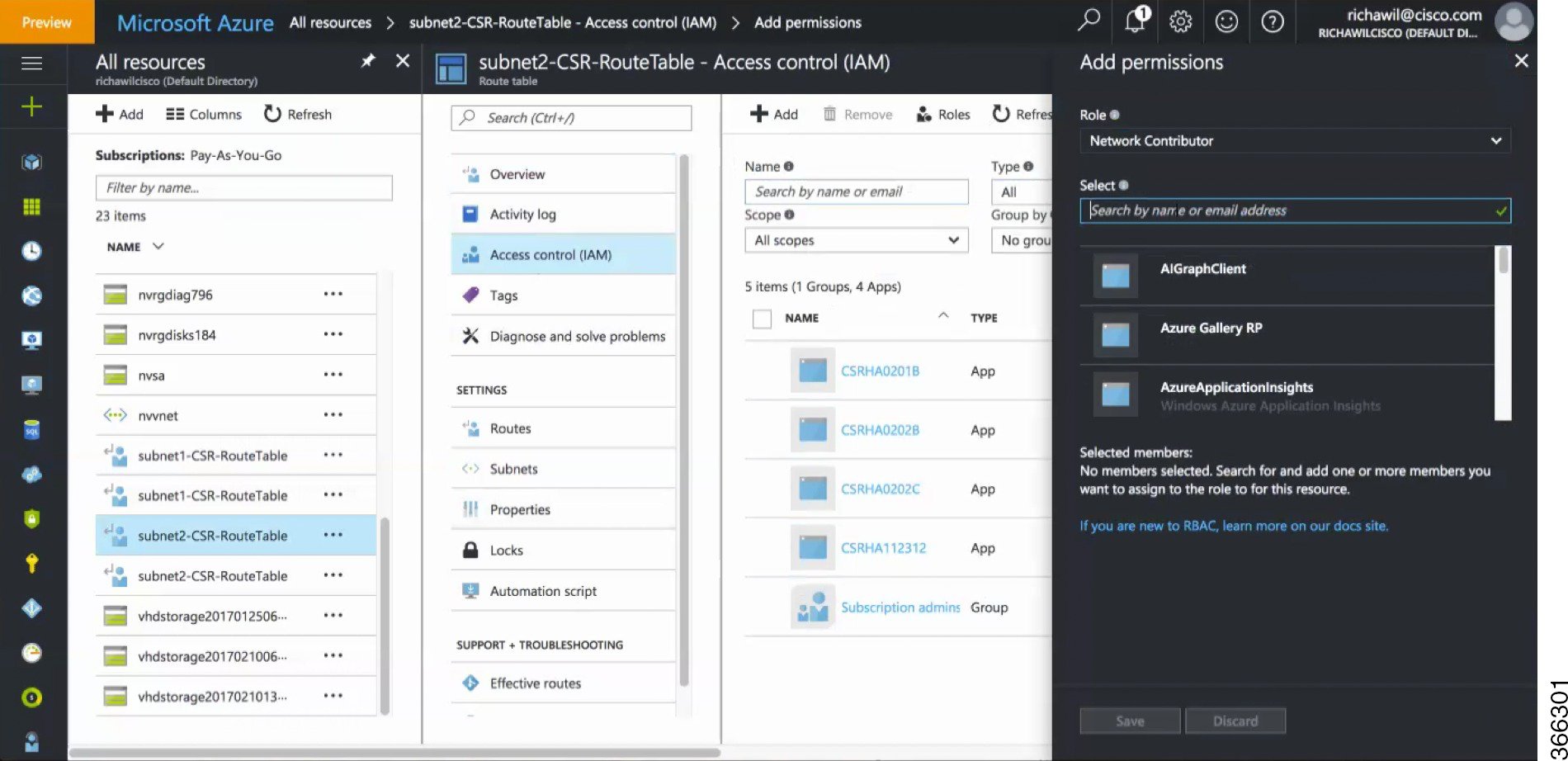This screenshot has width=1568, height=761.
Task: Open the Role dropdown Network Contributor
Action: 1295,141
